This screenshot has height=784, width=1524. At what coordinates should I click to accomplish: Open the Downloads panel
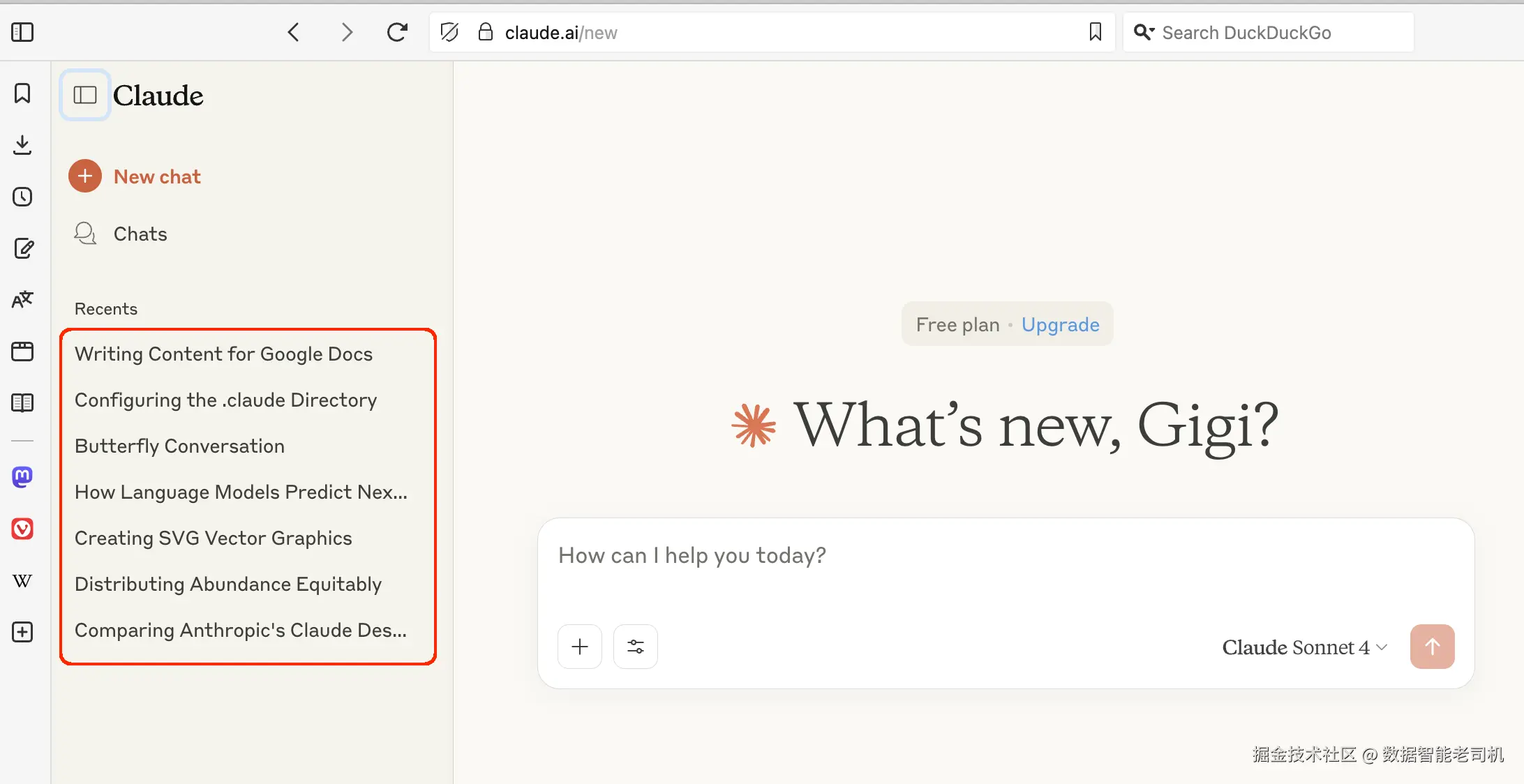tap(22, 145)
